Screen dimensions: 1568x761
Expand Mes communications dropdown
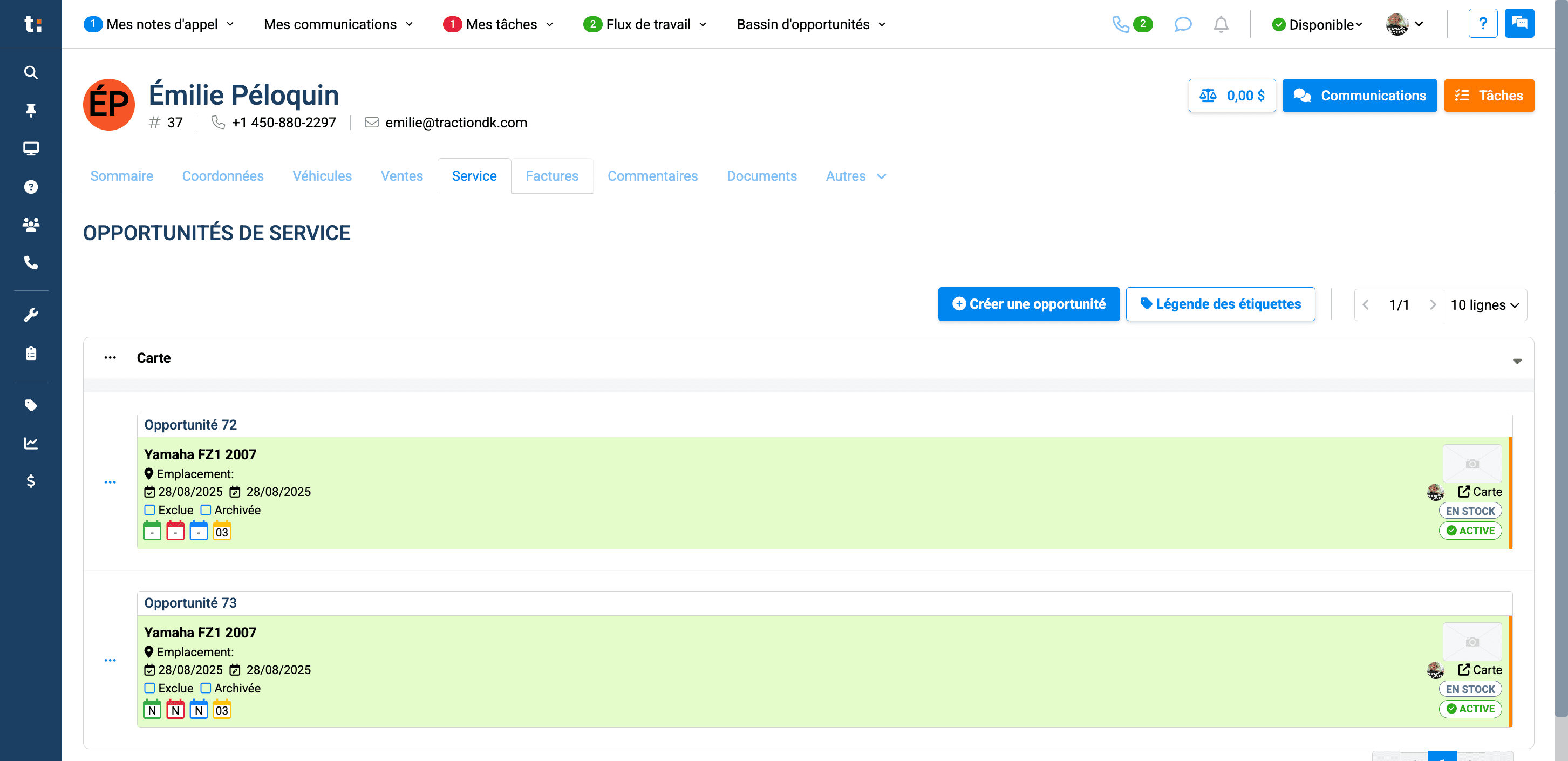tap(338, 24)
